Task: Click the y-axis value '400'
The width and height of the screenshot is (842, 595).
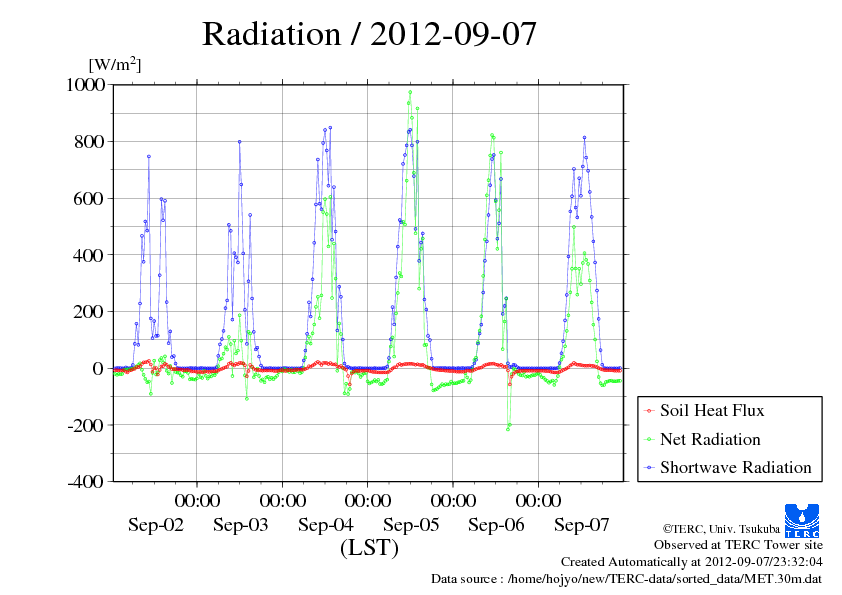Action: coord(89,255)
